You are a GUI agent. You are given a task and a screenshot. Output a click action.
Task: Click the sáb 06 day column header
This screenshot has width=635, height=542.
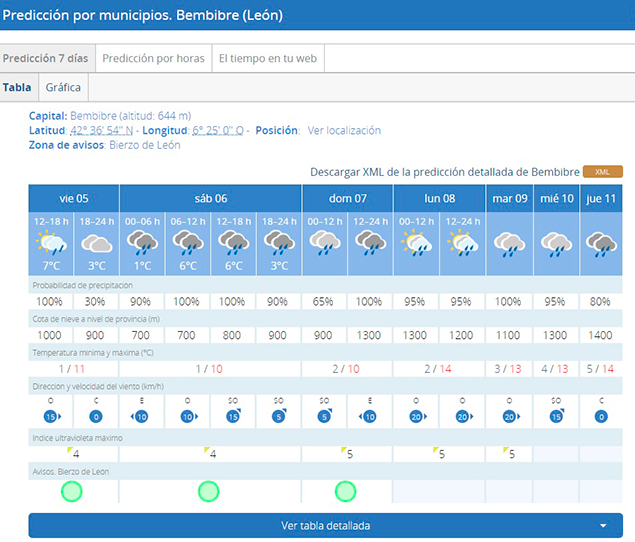point(208,198)
